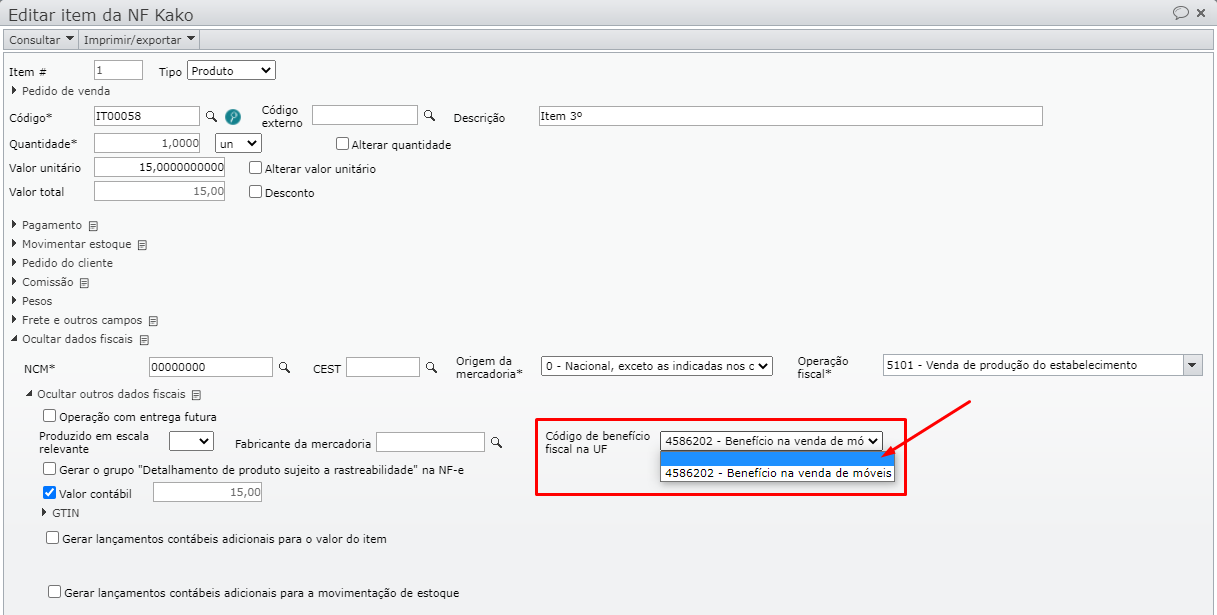Close the Editar item da NF dialog
The height and width of the screenshot is (615, 1217).
coord(1201,13)
